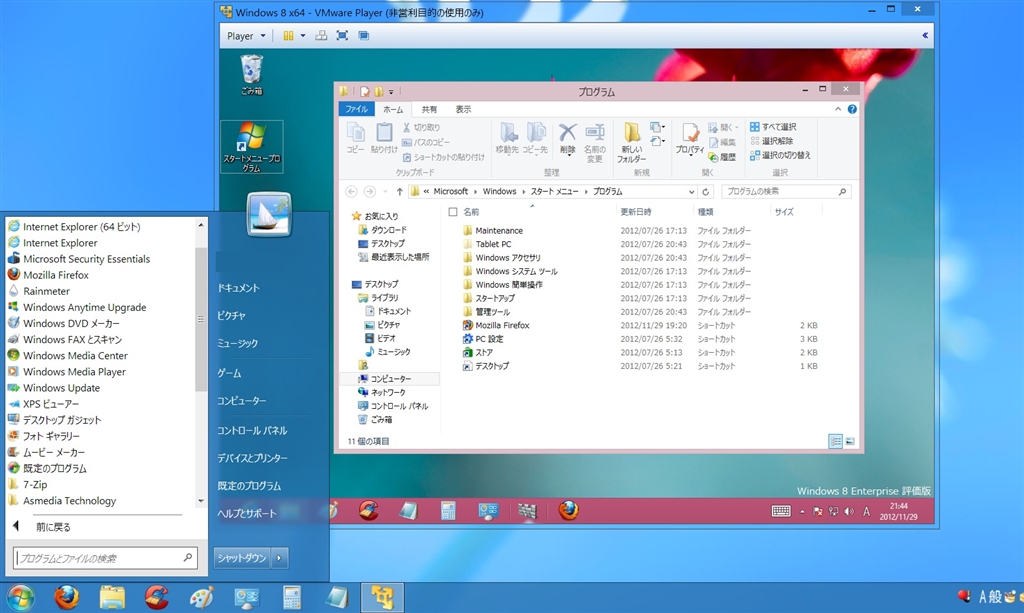Expand the shutdown options arrow

[x=280, y=558]
